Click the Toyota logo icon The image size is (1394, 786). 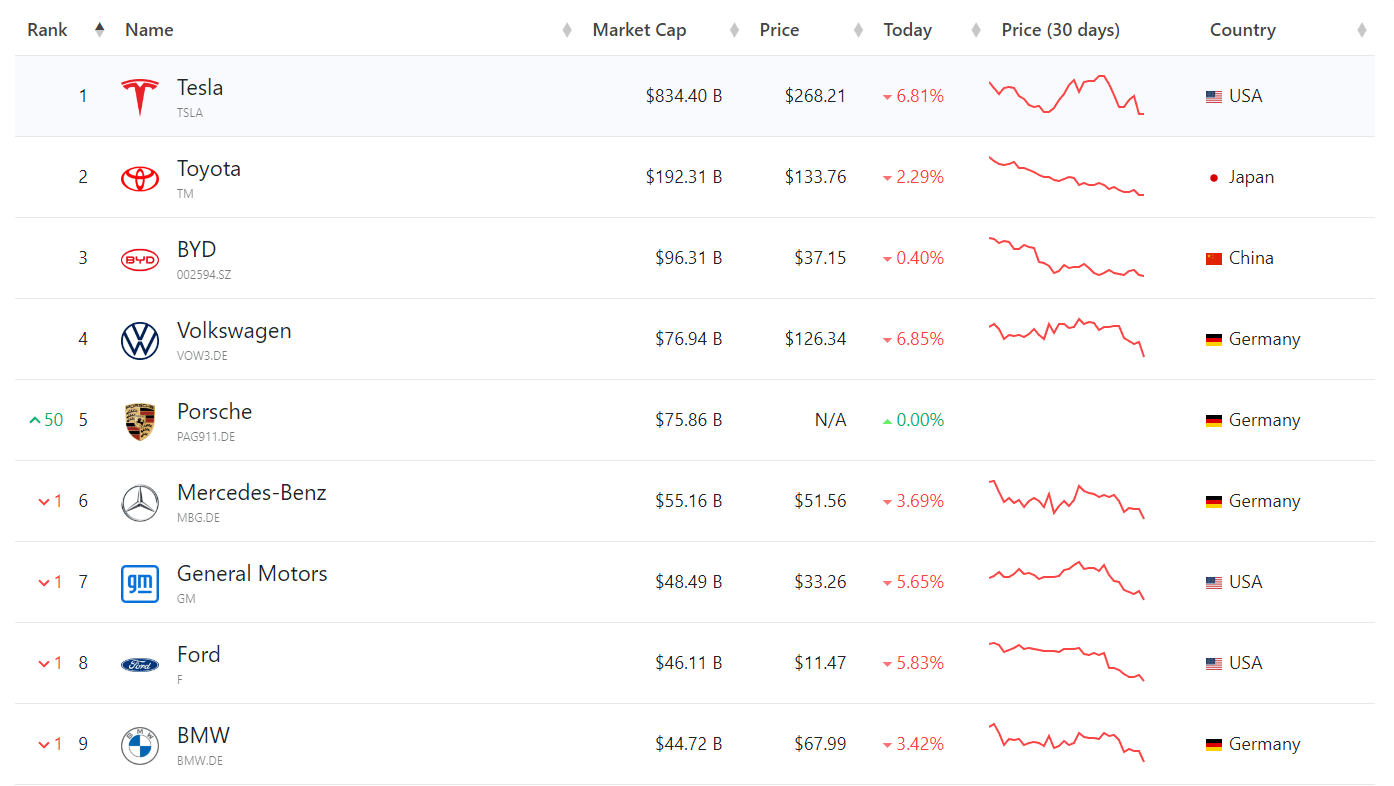pos(140,178)
